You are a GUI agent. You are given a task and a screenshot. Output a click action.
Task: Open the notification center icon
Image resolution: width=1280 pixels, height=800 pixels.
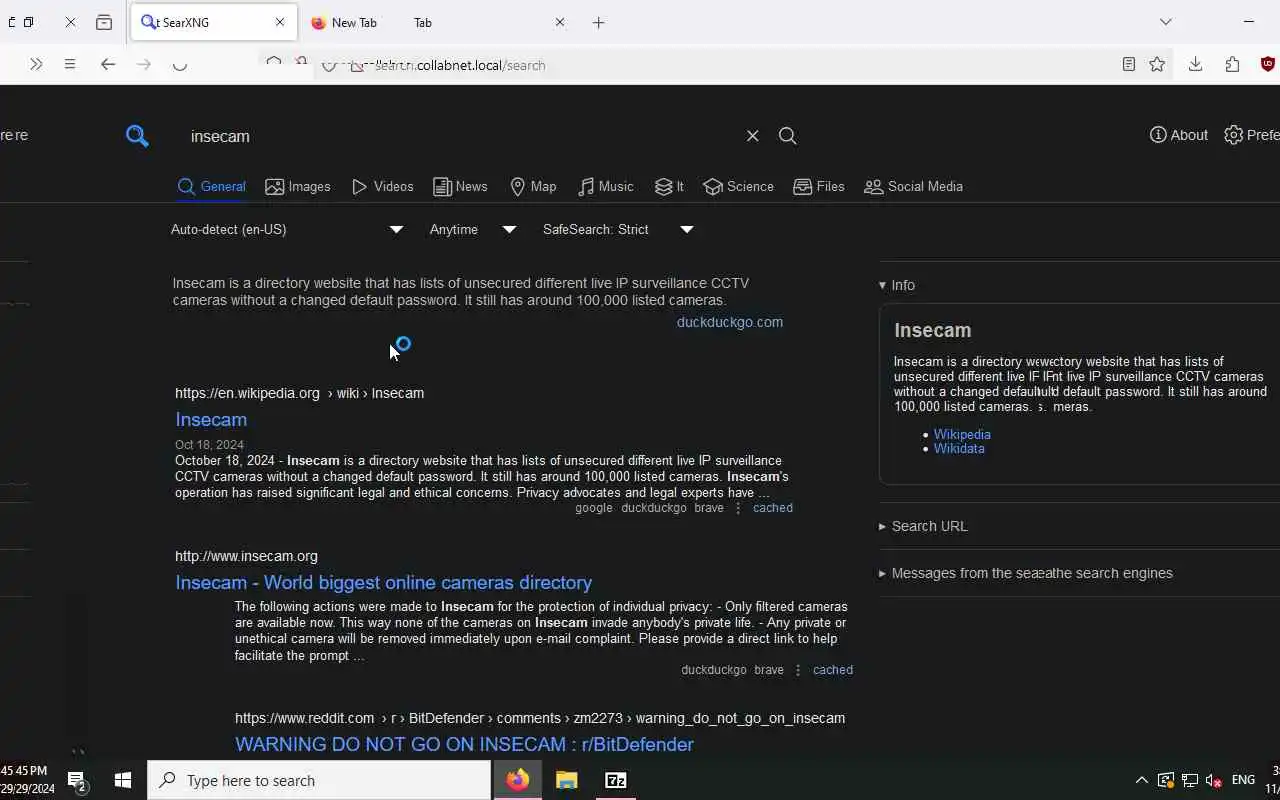point(76,780)
